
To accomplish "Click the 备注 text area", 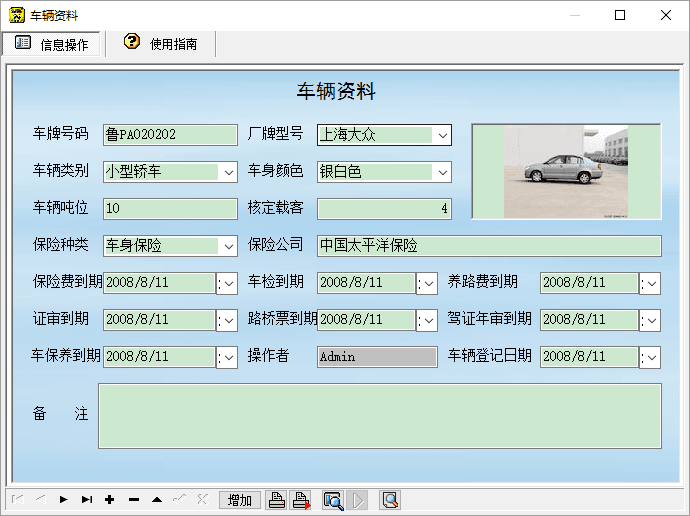I will [380, 416].
